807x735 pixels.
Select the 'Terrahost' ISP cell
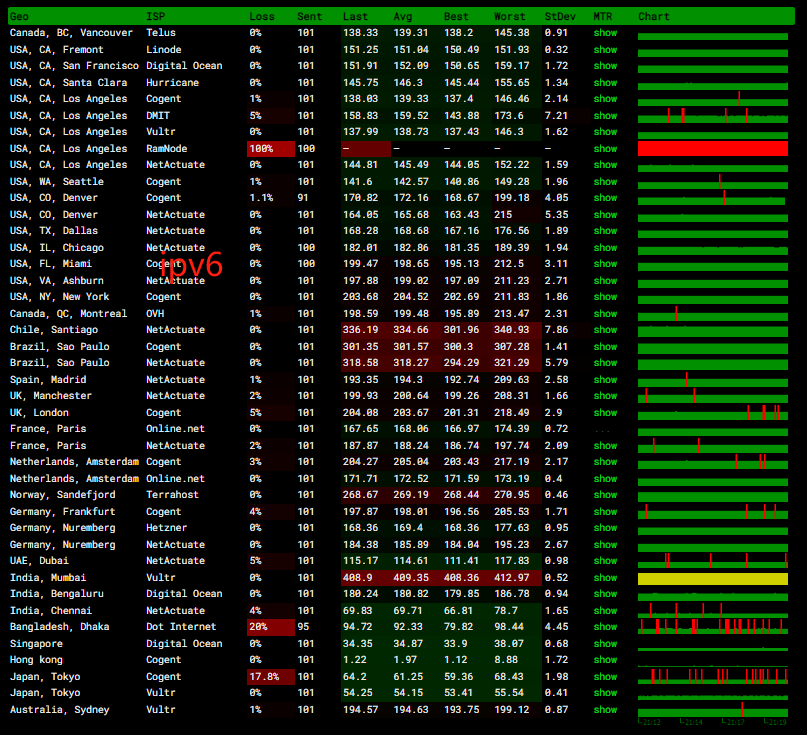[172, 495]
